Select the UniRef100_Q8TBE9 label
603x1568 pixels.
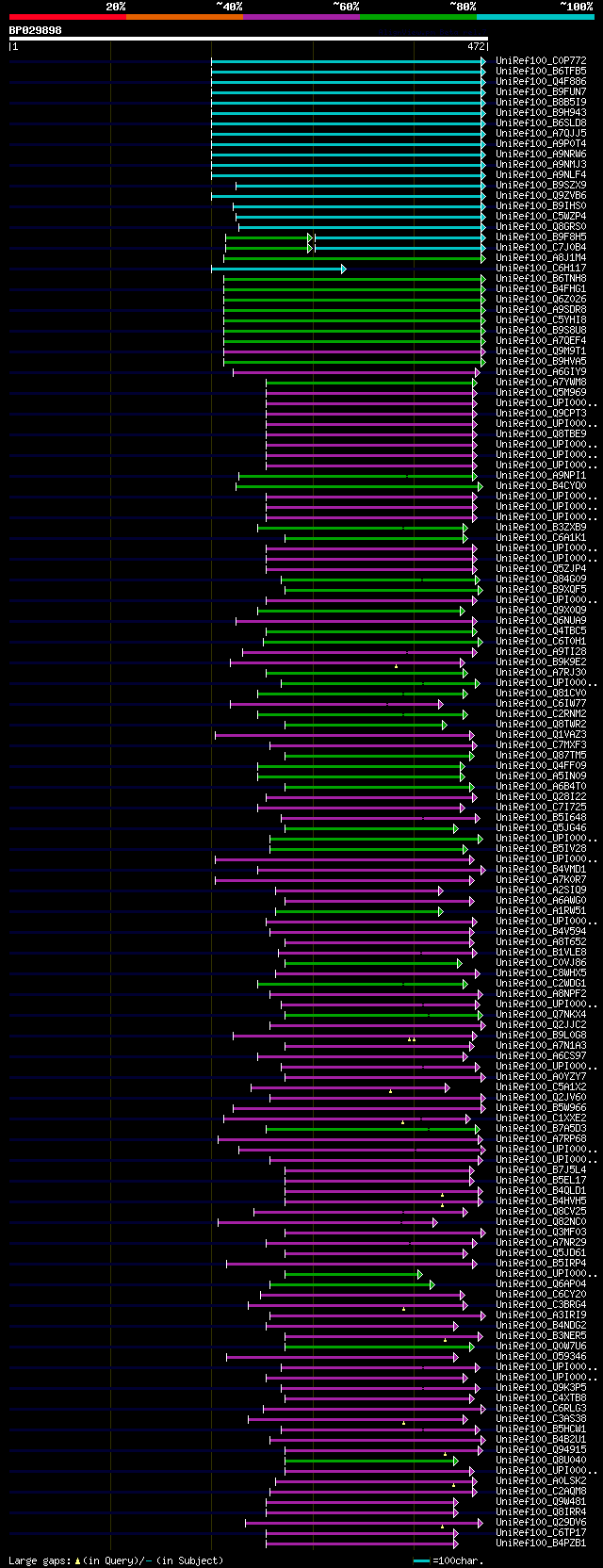click(541, 433)
